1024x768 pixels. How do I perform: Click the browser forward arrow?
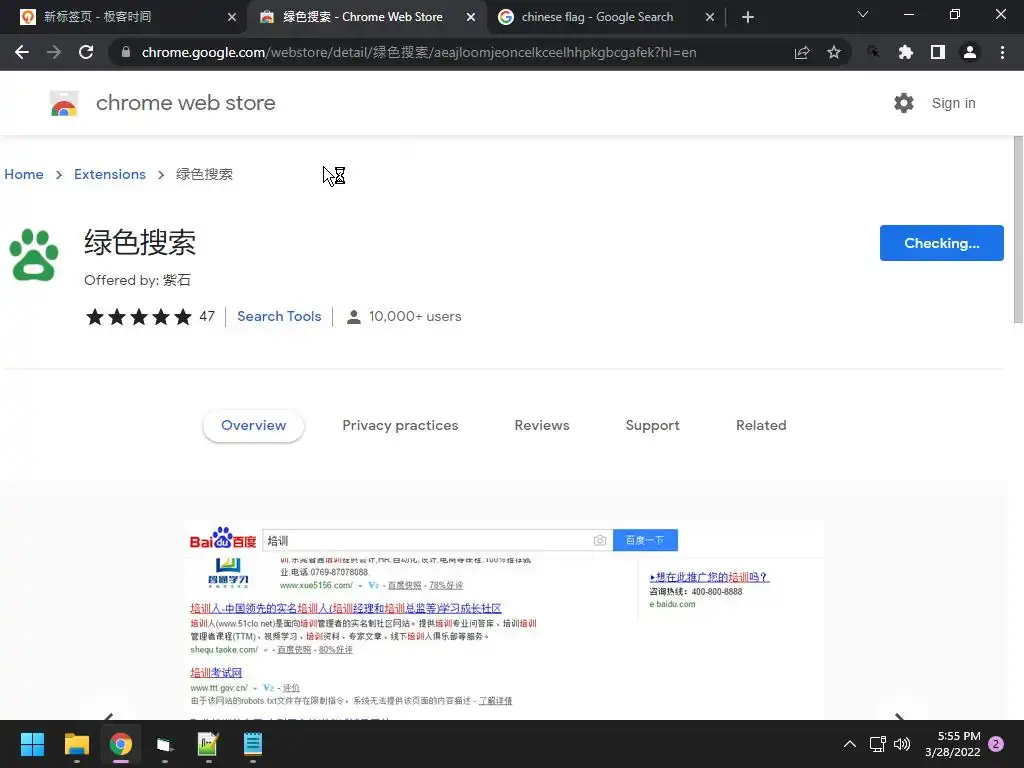54,52
